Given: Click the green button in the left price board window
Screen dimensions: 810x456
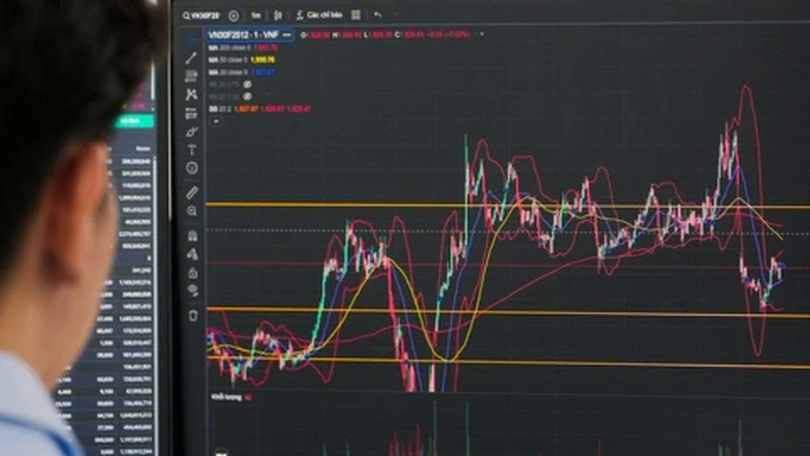Looking at the screenshot, I should point(134,121).
